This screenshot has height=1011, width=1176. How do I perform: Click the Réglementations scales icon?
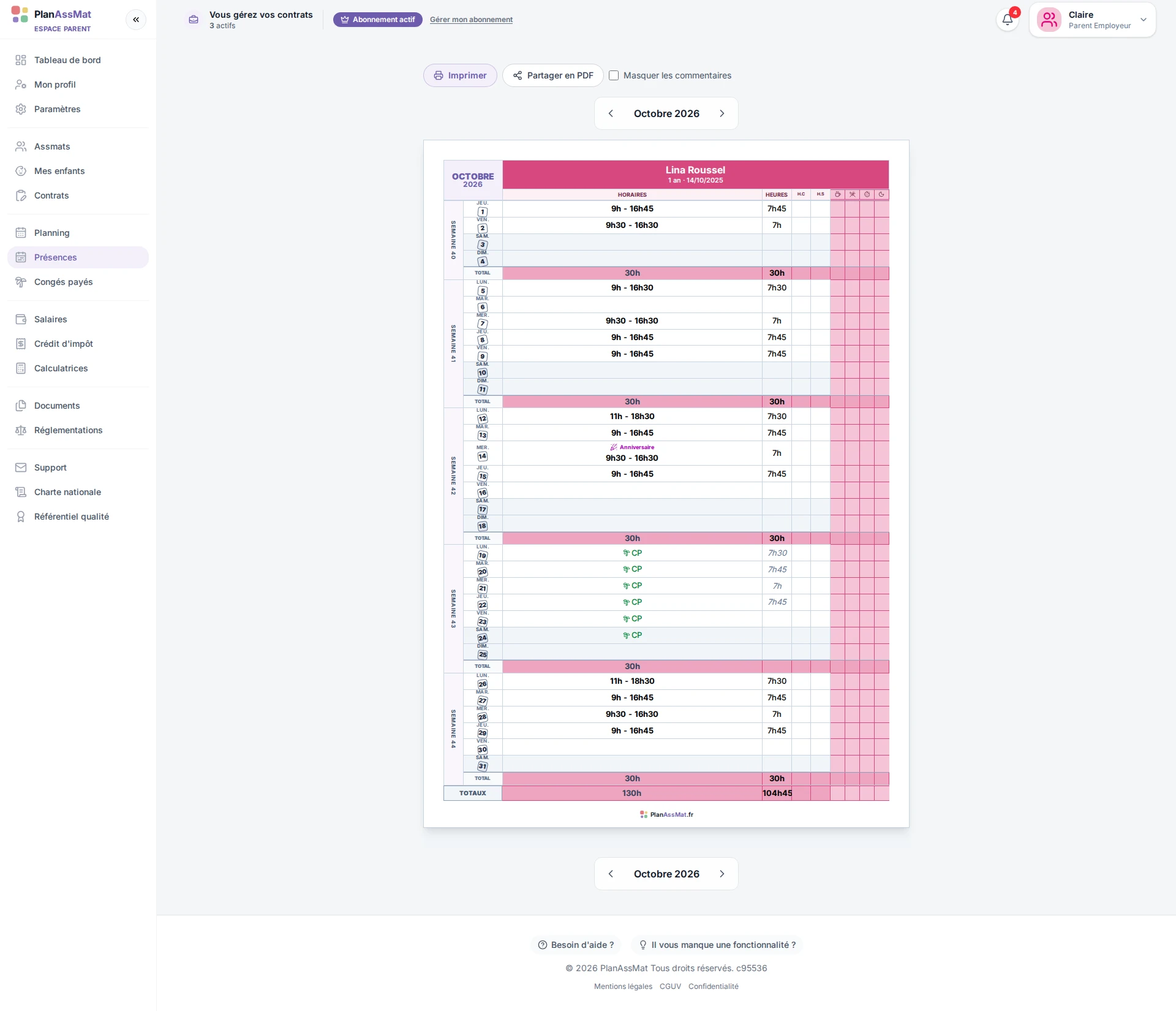tap(21, 430)
